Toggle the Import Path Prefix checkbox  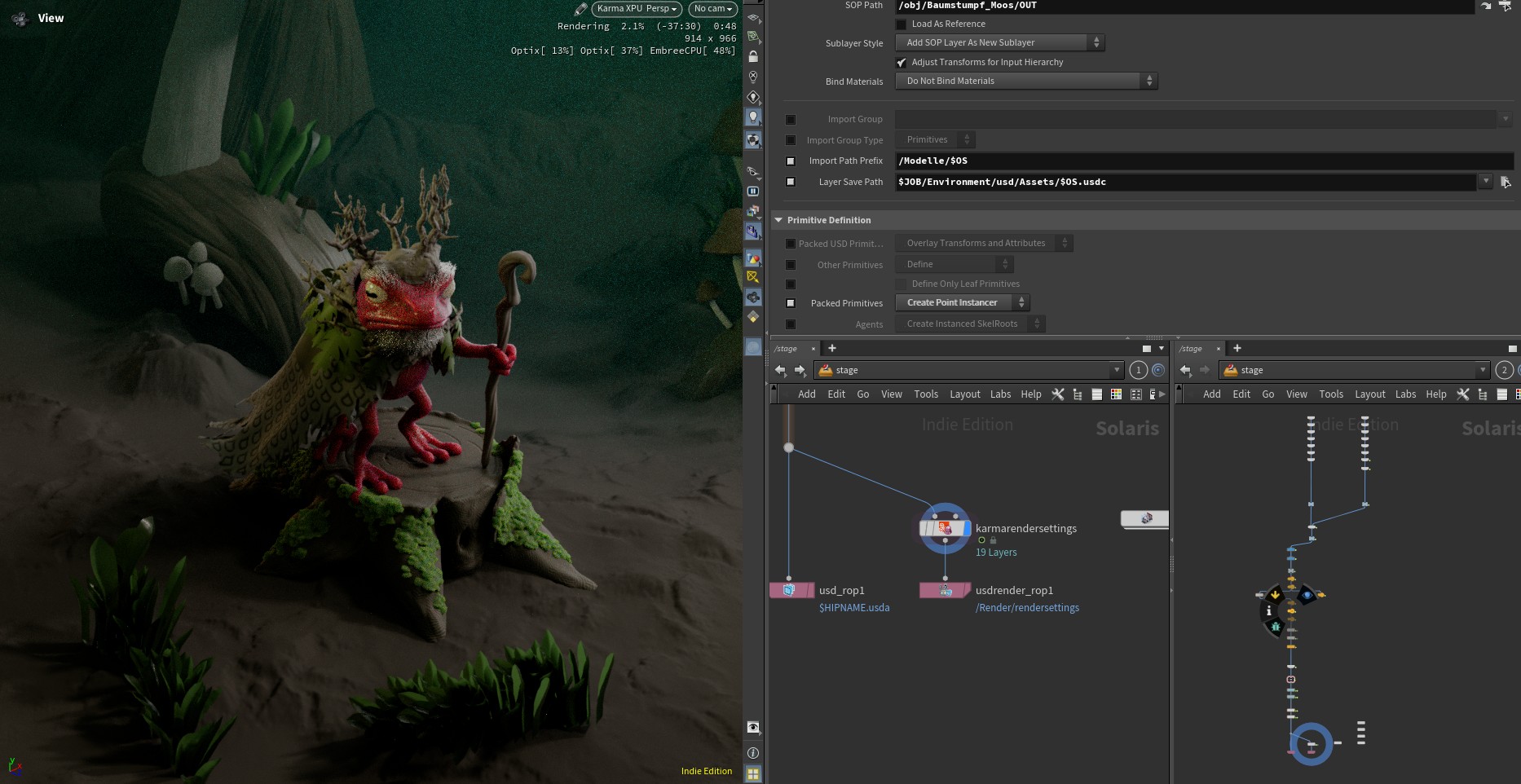790,161
